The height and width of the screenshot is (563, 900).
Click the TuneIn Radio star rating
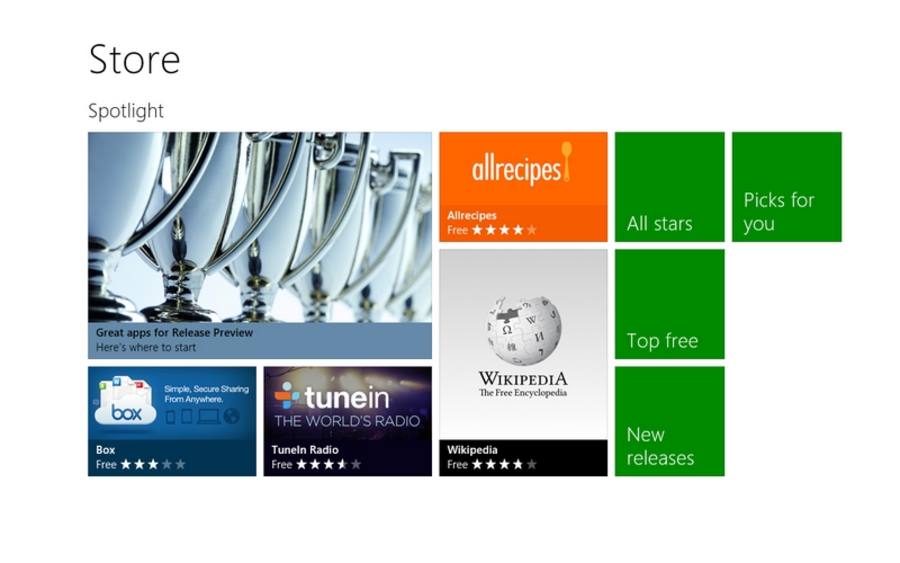pyautogui.click(x=328, y=464)
